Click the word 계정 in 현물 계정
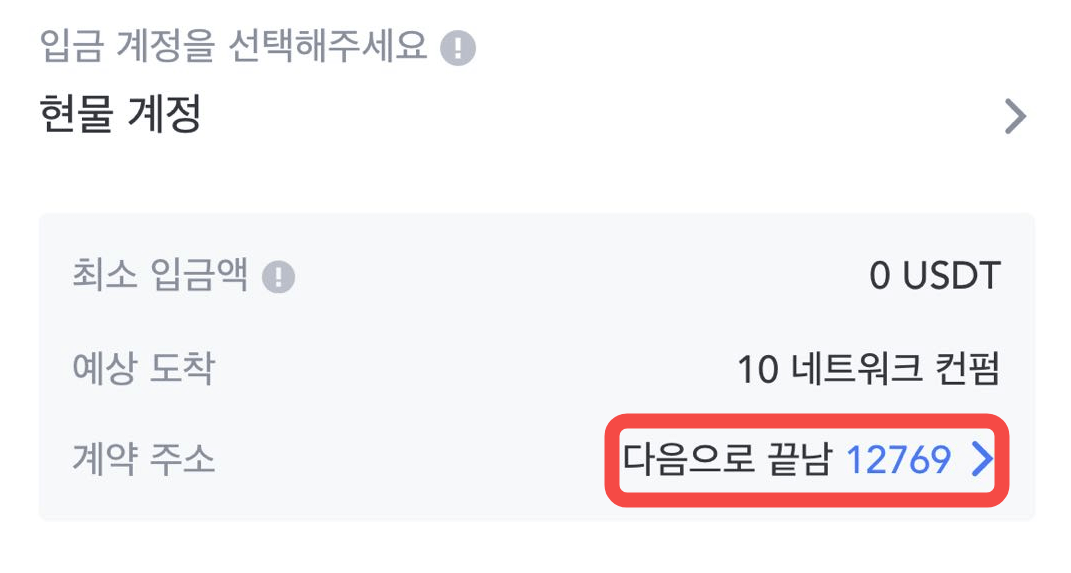Image resolution: width=1071 pixels, height=573 pixels. [165, 115]
